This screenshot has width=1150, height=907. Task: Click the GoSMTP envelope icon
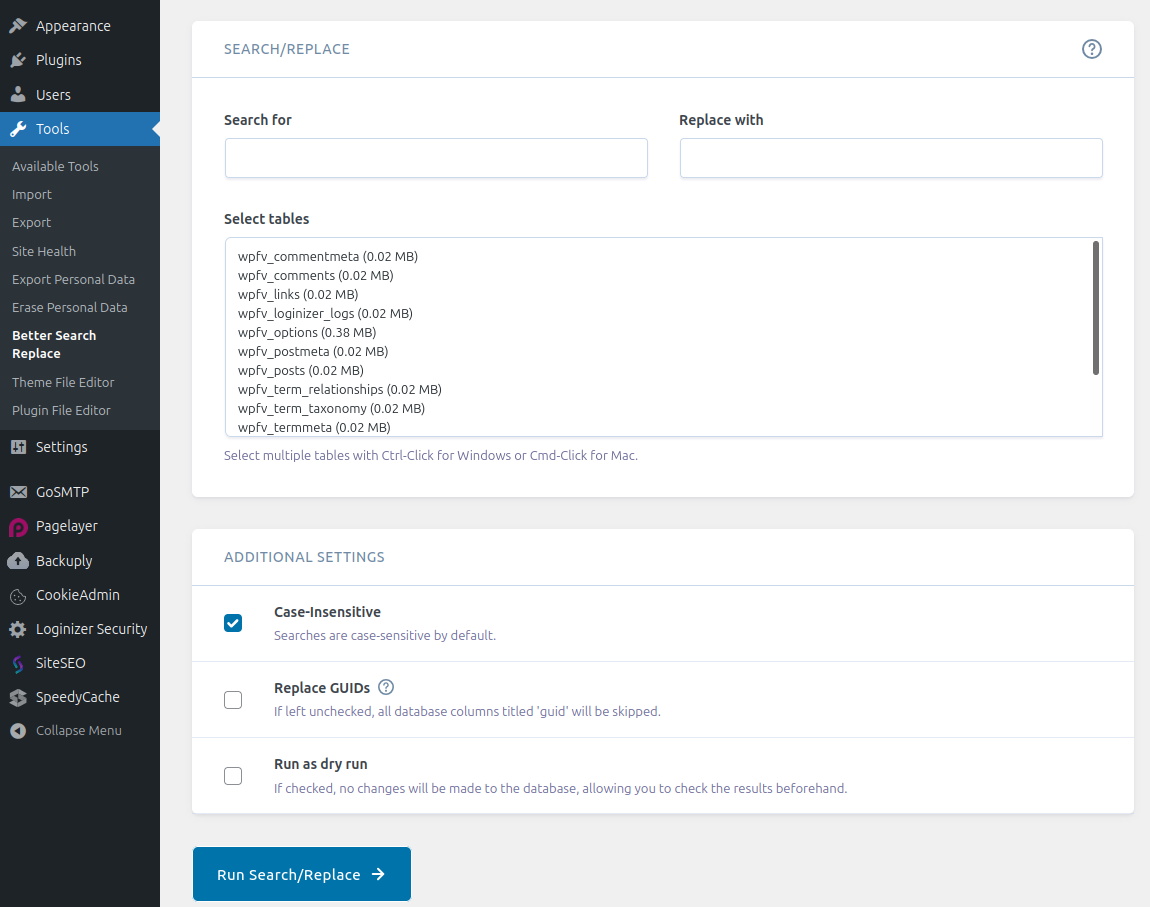tap(18, 492)
